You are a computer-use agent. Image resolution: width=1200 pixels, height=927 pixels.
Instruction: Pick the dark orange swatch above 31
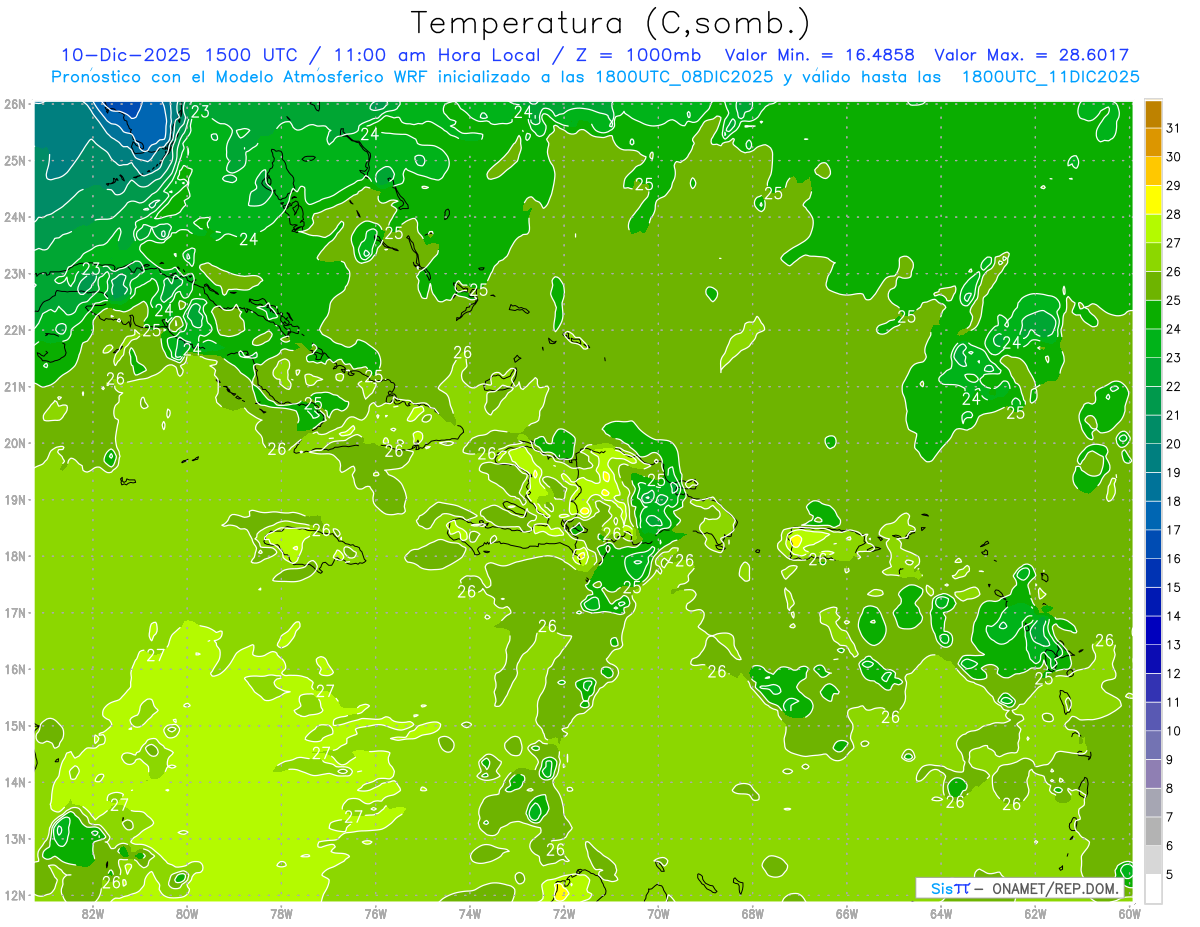click(1153, 115)
